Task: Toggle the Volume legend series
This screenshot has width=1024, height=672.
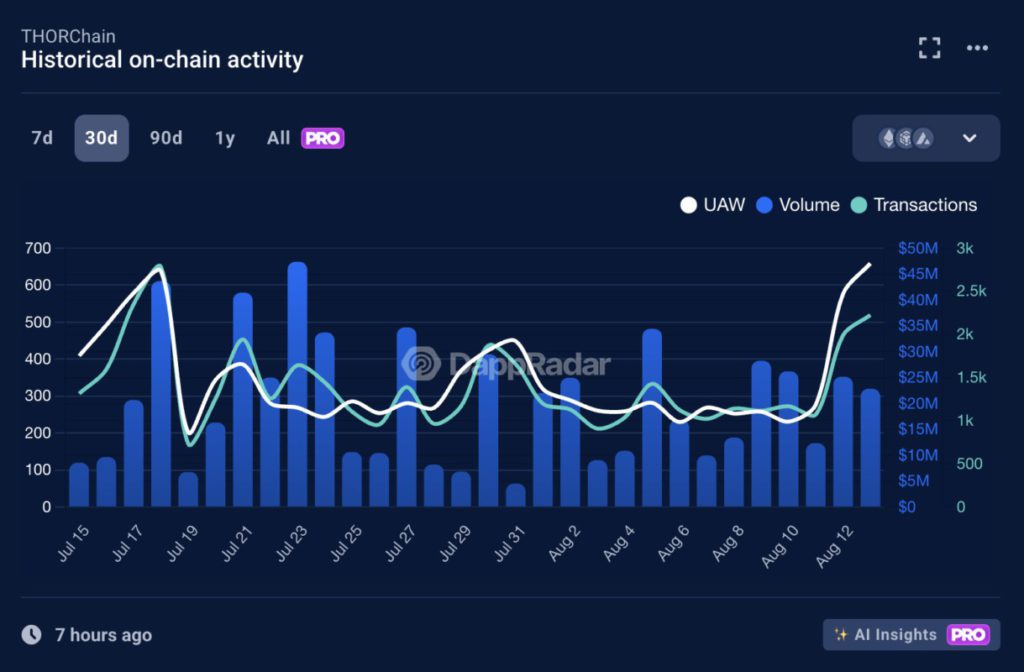Action: pyautogui.click(x=797, y=205)
